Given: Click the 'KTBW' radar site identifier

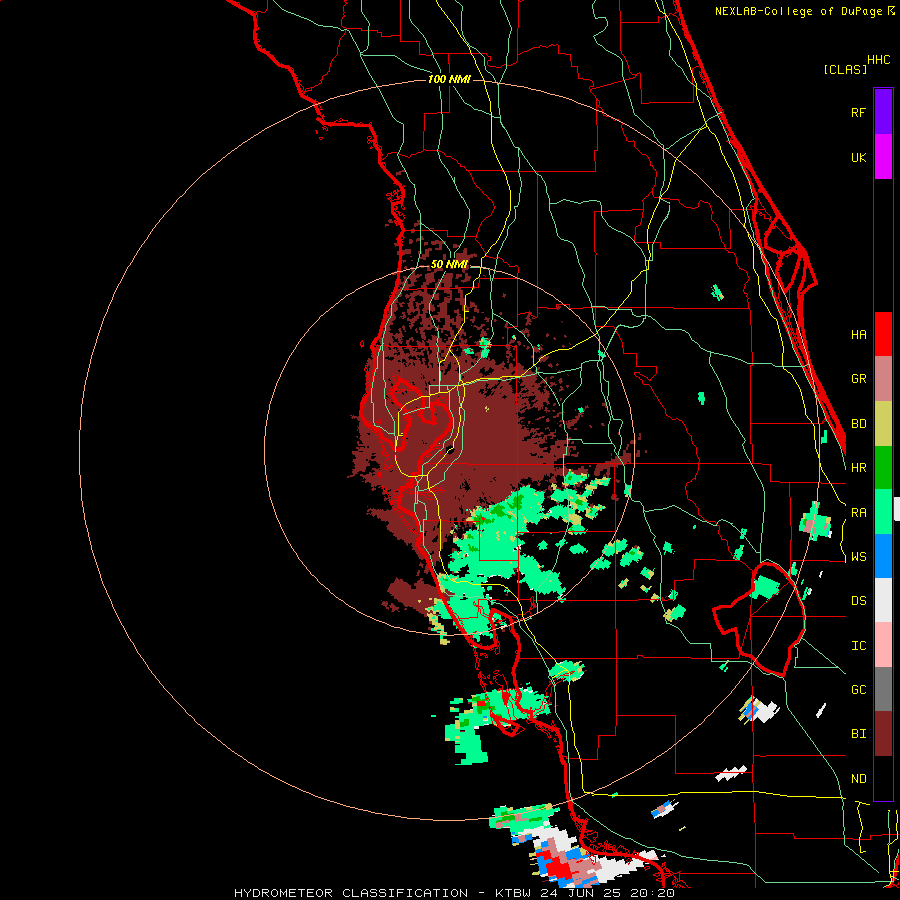Looking at the screenshot, I should pos(513,893).
